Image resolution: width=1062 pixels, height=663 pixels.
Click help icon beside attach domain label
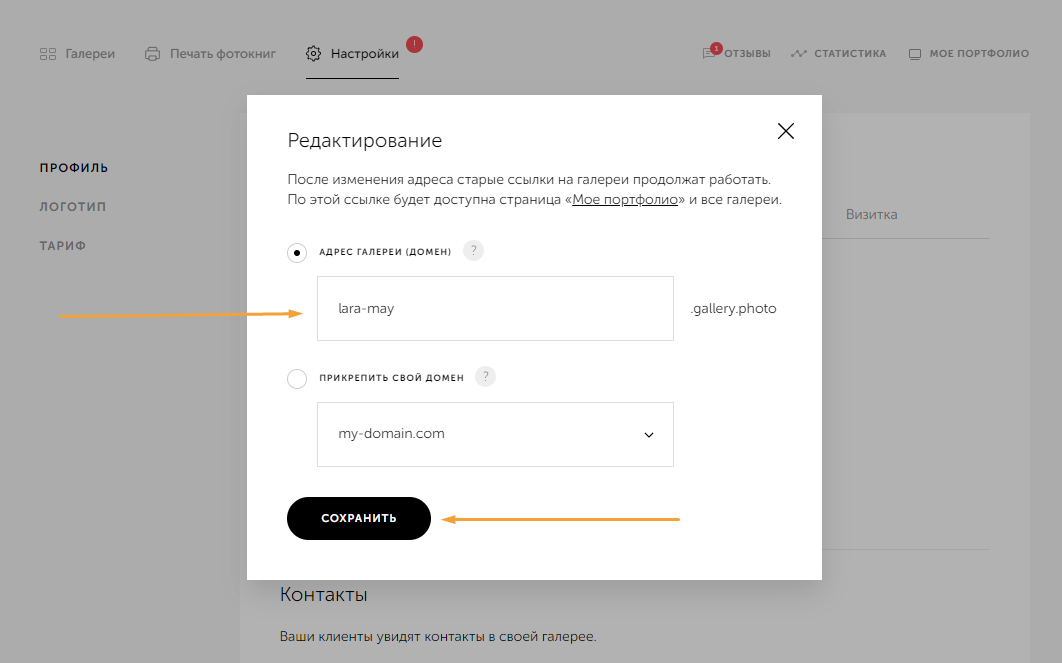click(486, 377)
